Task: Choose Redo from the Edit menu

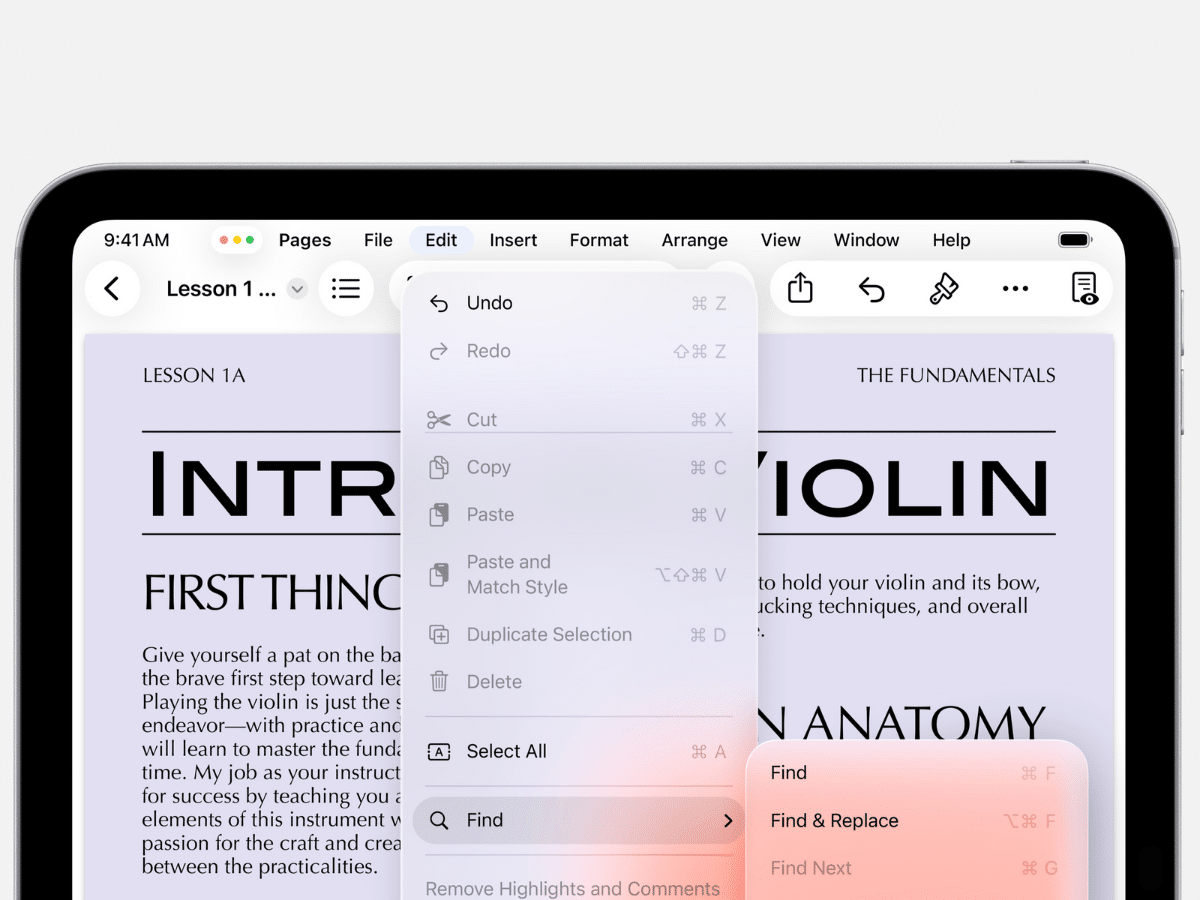Action: click(579, 351)
